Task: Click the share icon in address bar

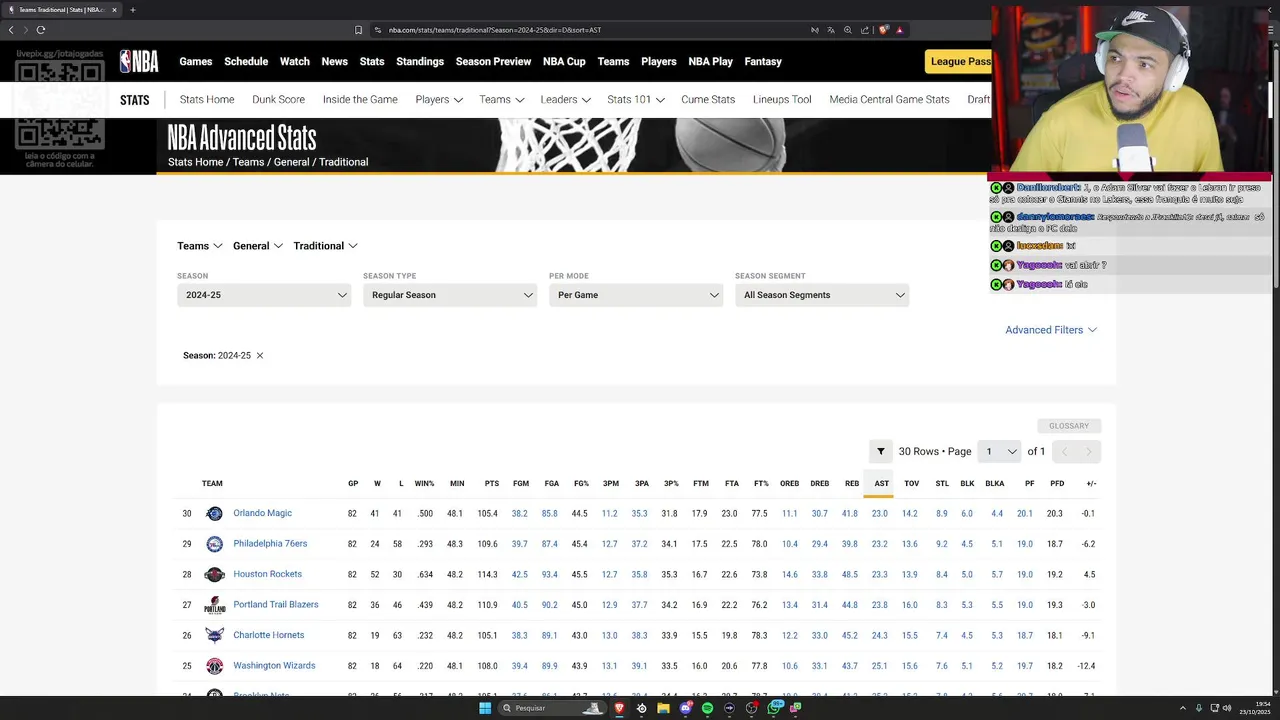Action: 865,30
